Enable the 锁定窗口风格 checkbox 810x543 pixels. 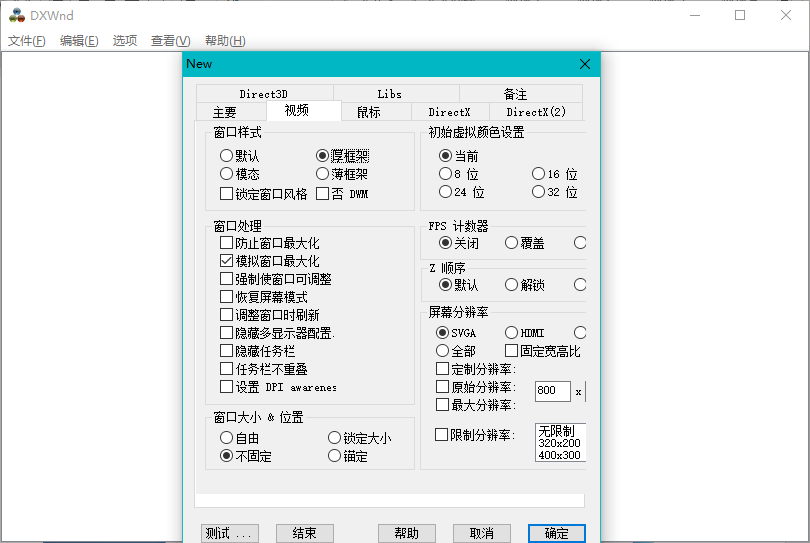click(x=226, y=194)
